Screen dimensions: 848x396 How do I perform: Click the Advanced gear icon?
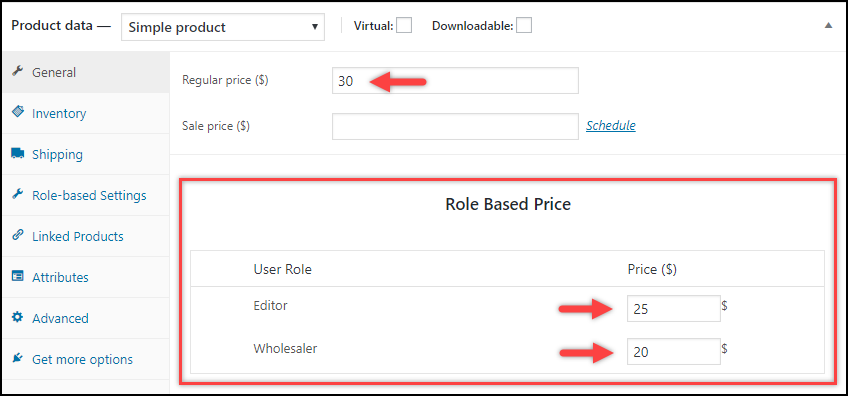(x=17, y=318)
